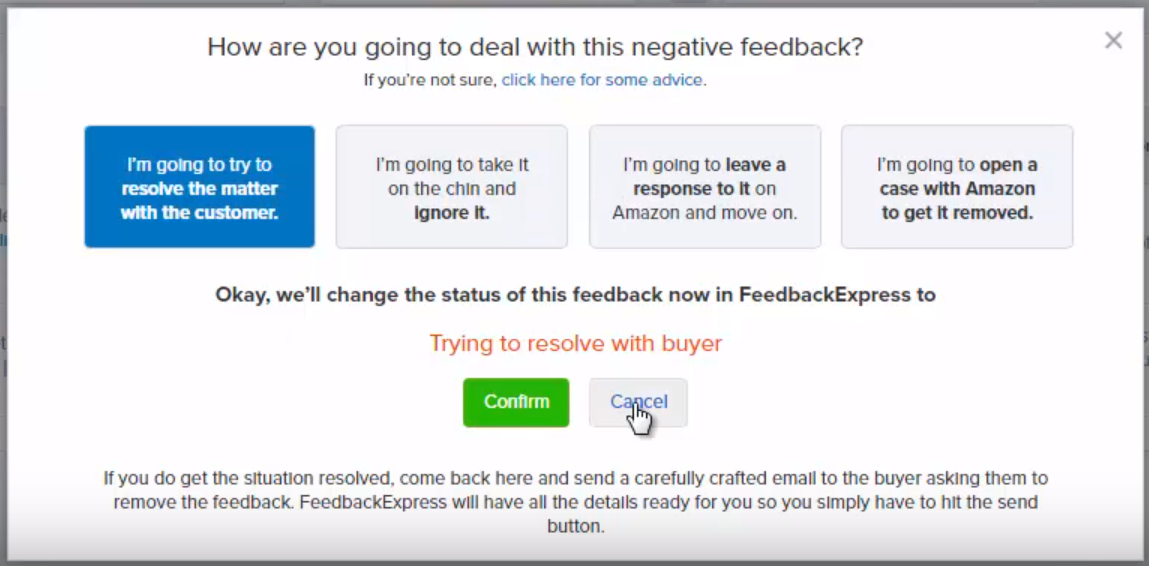Click the bold "ignore it." text
Image resolution: width=1149 pixels, height=566 pixels.
(451, 213)
